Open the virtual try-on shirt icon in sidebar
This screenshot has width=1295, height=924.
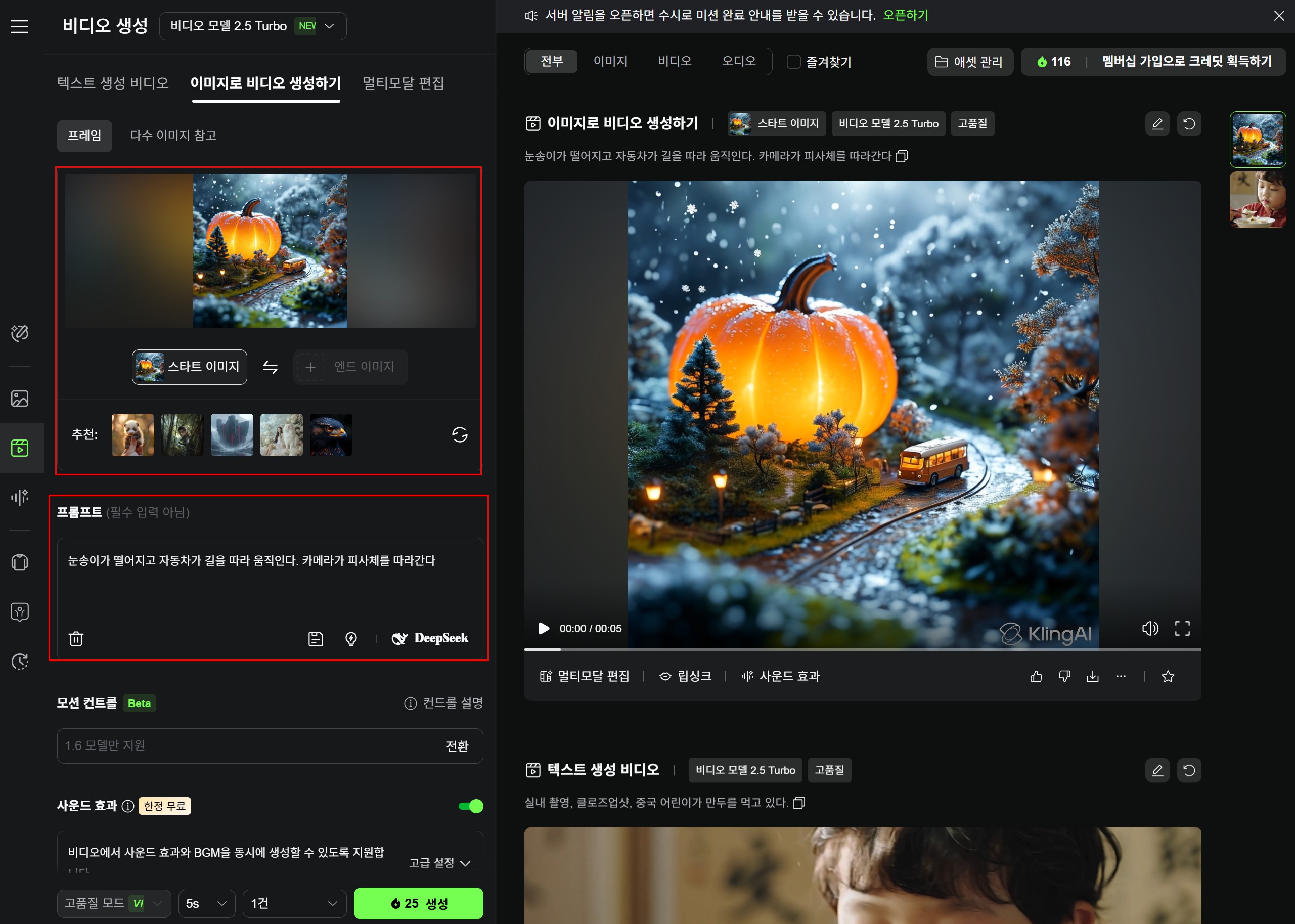pyautogui.click(x=20, y=562)
